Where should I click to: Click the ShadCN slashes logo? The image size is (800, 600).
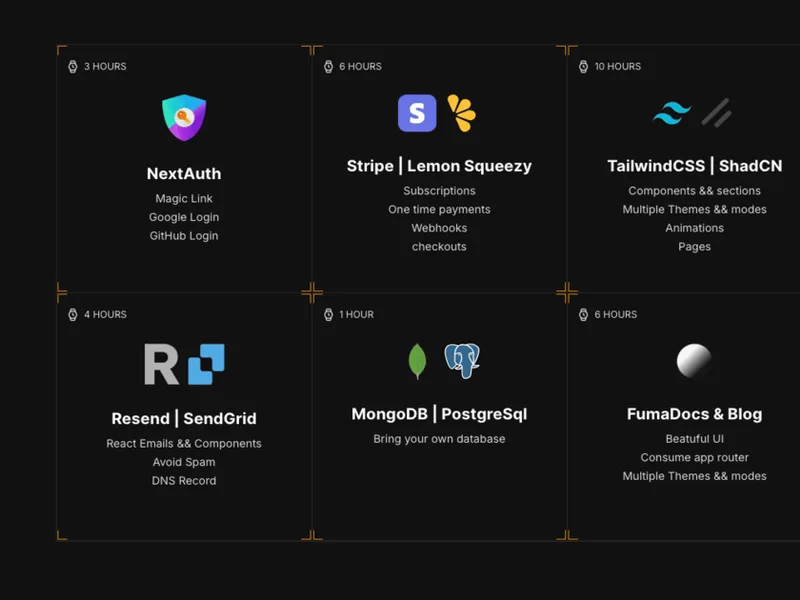pos(716,113)
